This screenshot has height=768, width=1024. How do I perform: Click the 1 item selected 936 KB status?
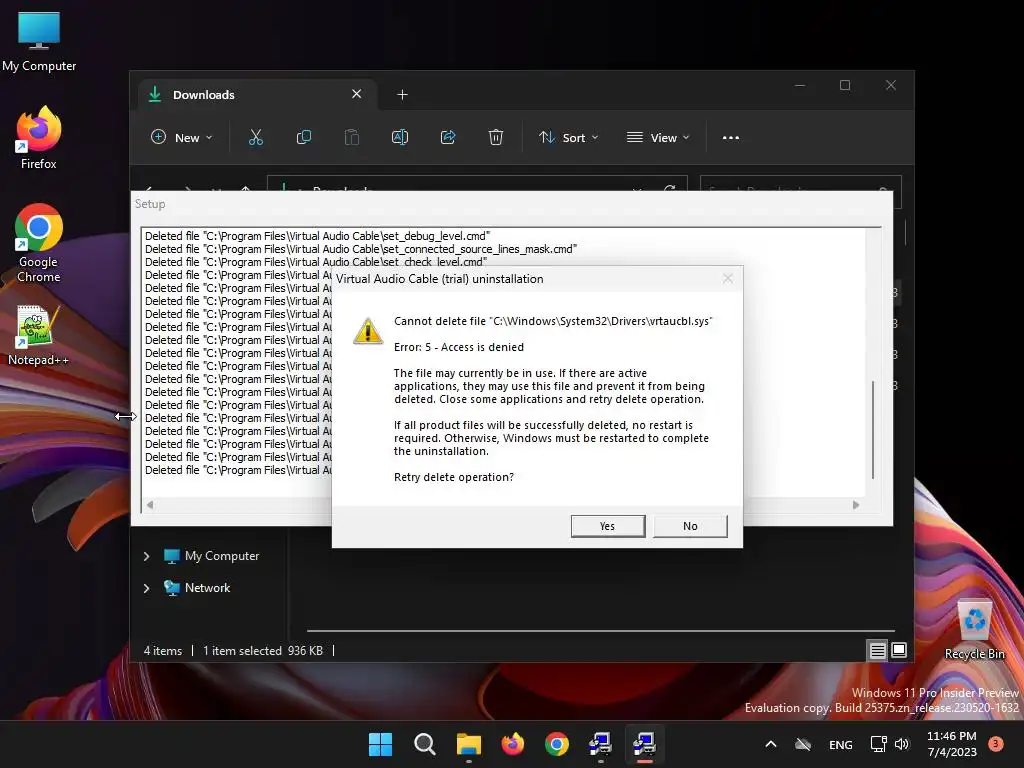(x=263, y=650)
